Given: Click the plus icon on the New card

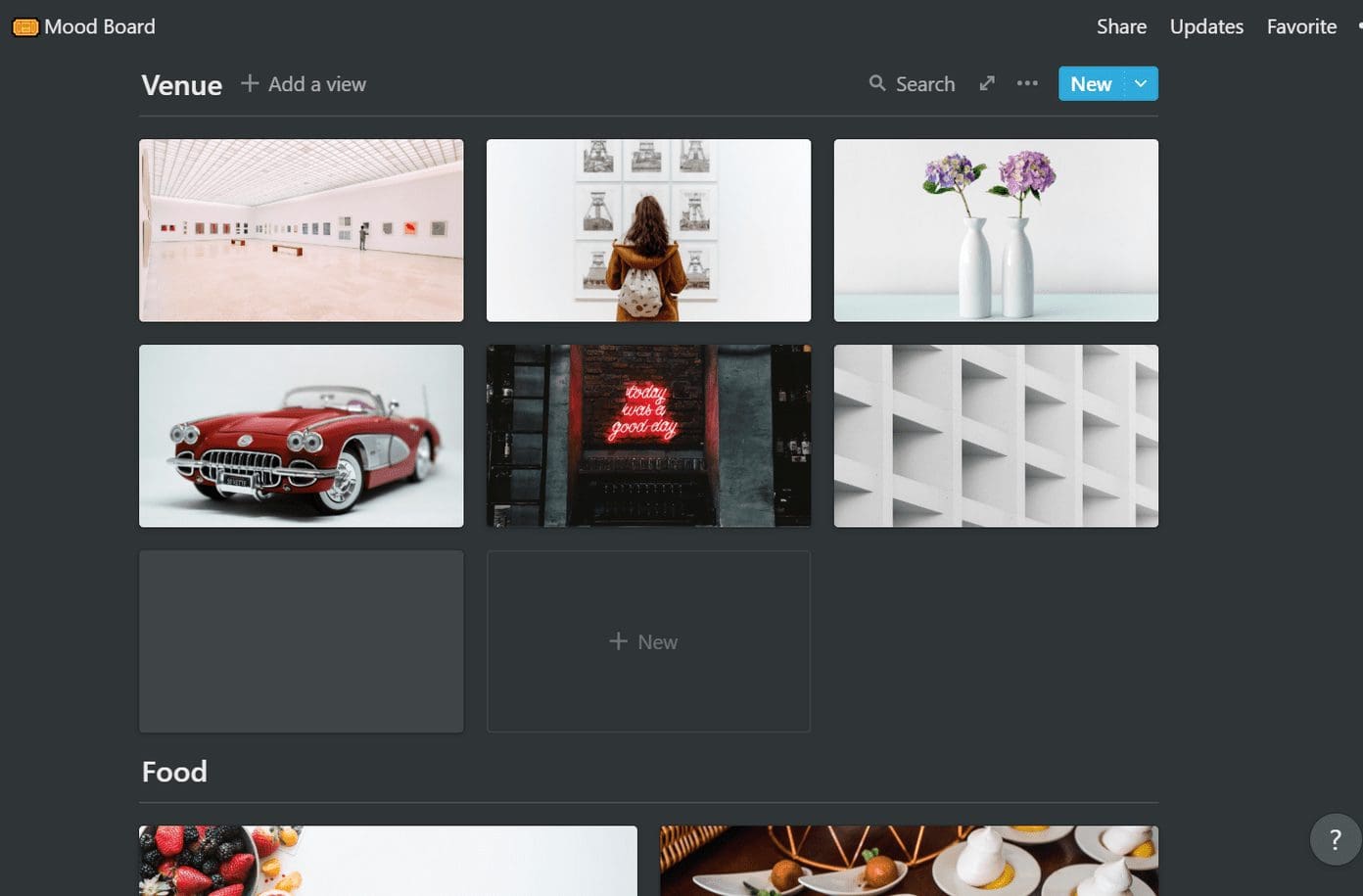Looking at the screenshot, I should pos(620,641).
